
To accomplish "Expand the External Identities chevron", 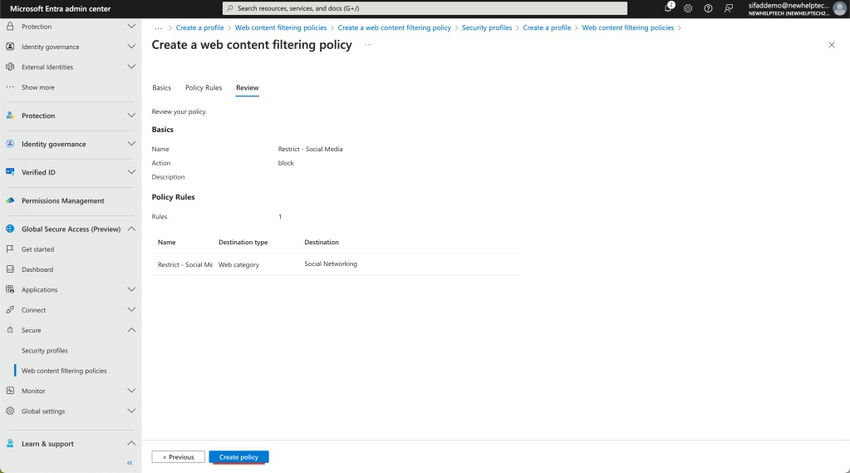I will coord(131,67).
